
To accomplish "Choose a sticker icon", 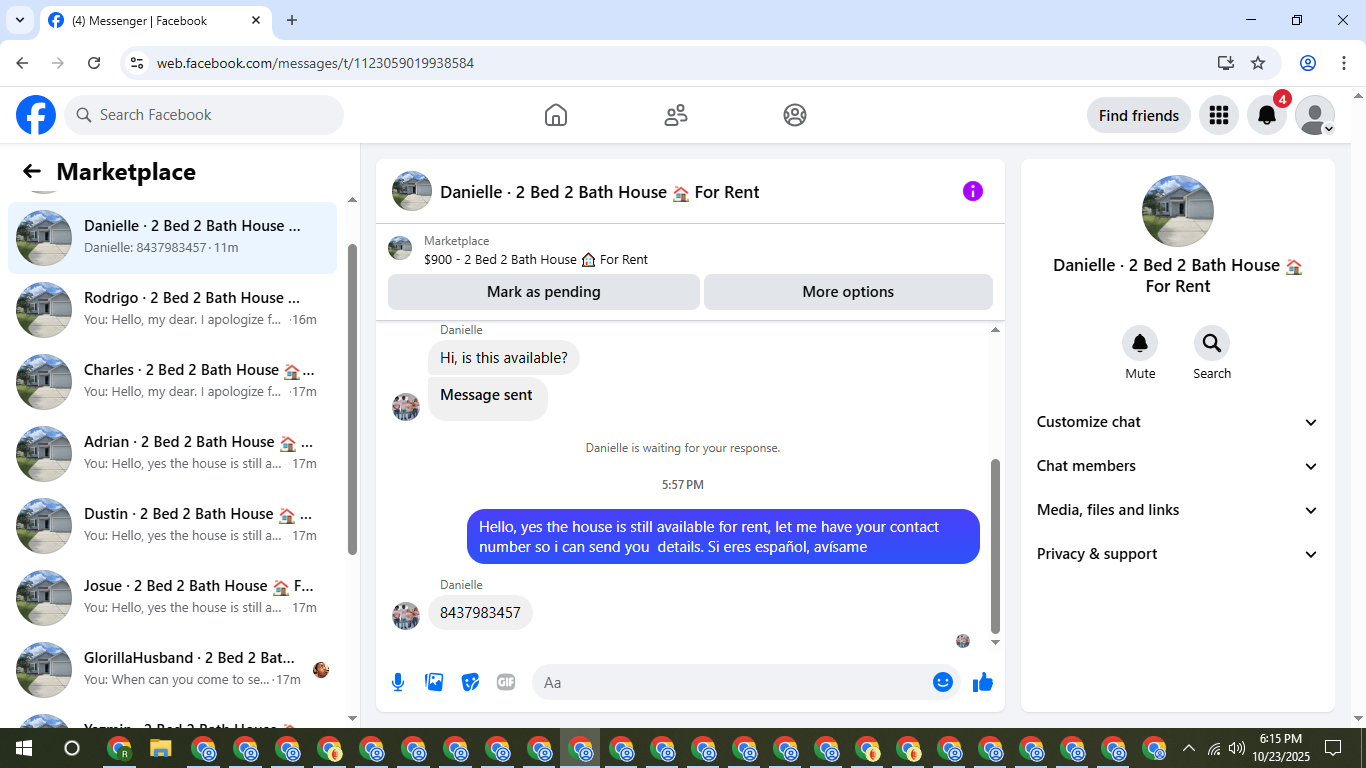I will point(470,682).
